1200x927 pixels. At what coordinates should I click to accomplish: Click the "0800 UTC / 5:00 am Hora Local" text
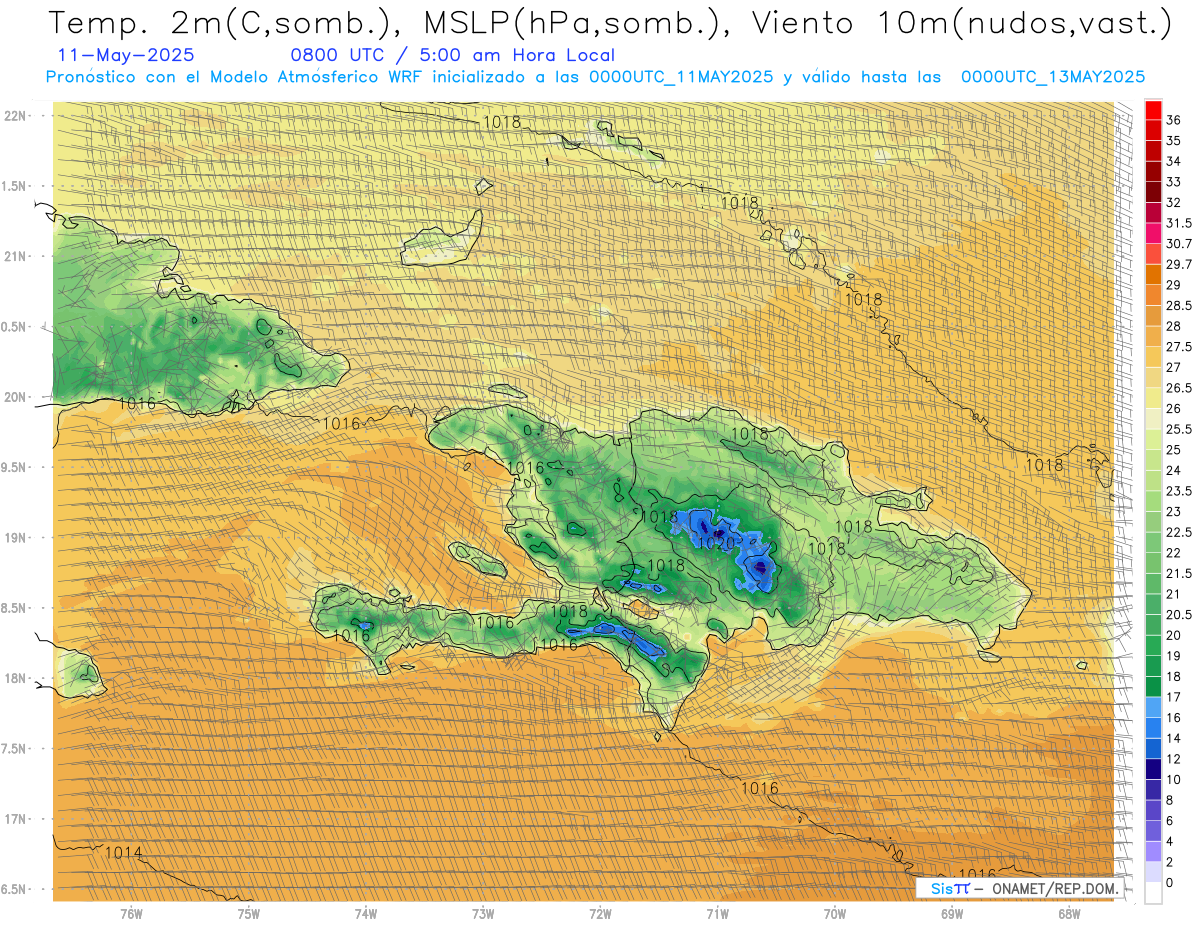tap(452, 56)
